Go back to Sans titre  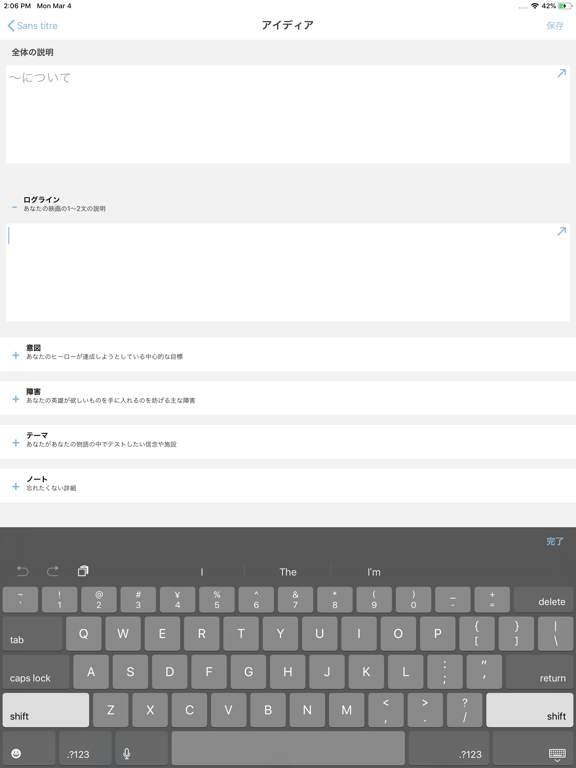[32, 25]
